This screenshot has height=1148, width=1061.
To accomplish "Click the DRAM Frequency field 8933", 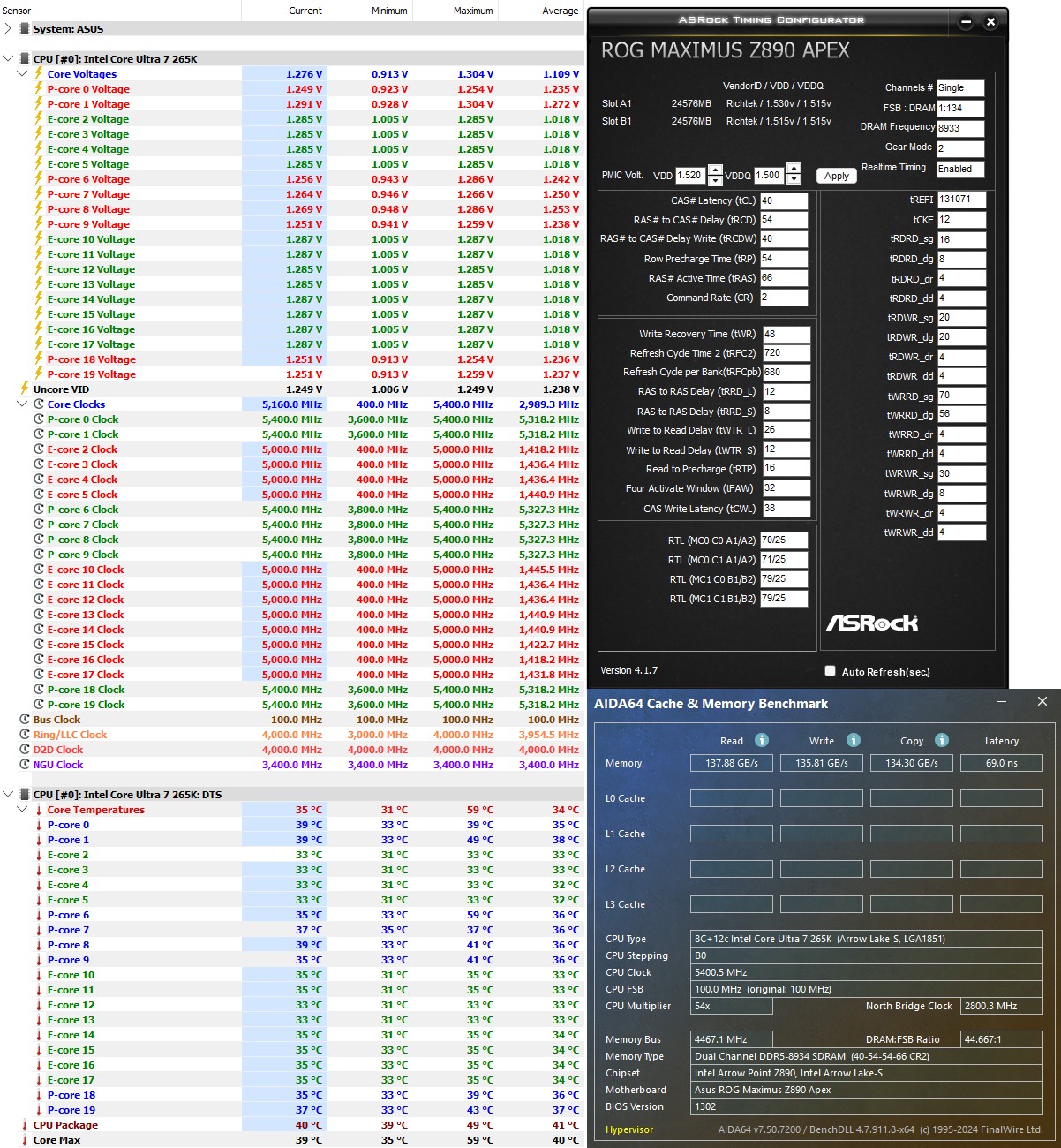I will [960, 128].
